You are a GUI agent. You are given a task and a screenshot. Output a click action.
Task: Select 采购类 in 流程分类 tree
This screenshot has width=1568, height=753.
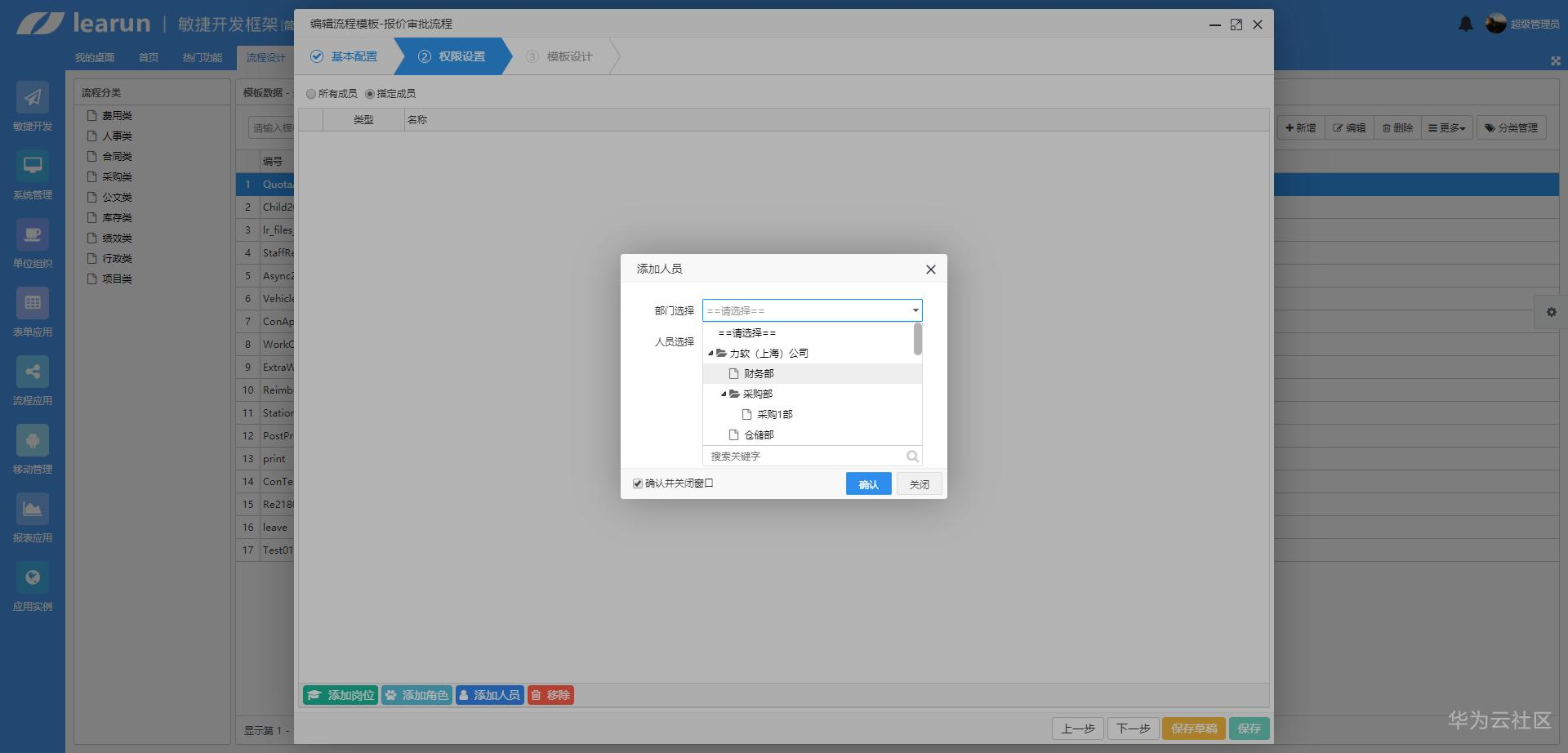[x=117, y=177]
